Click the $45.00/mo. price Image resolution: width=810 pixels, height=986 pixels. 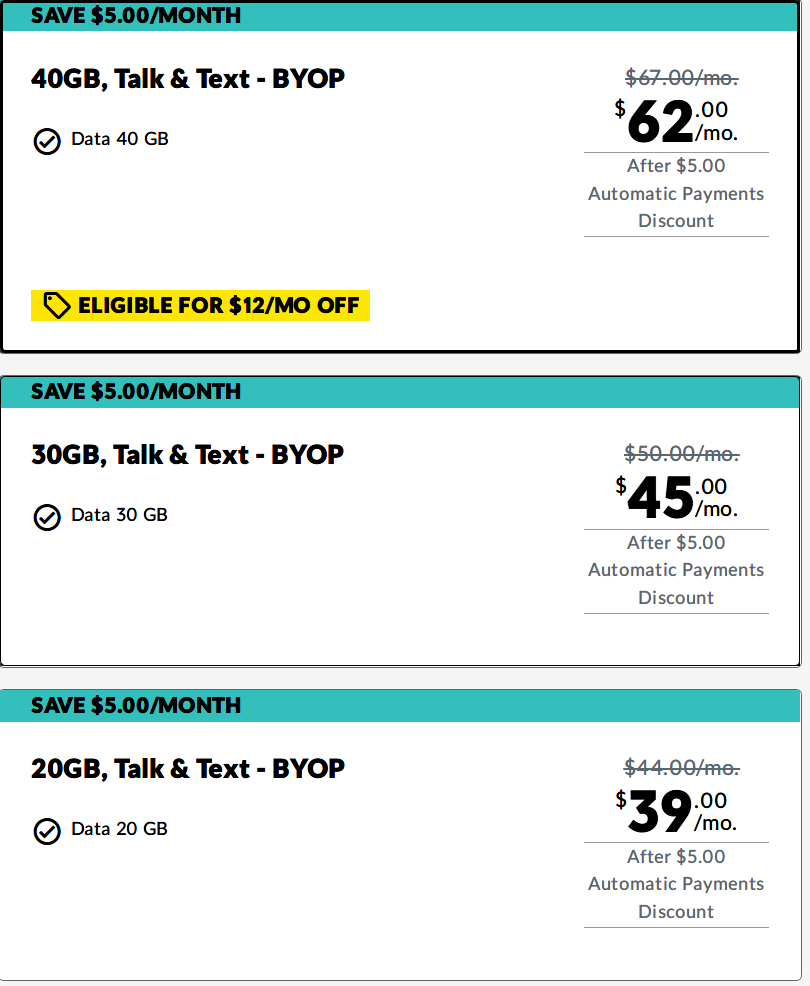(676, 498)
